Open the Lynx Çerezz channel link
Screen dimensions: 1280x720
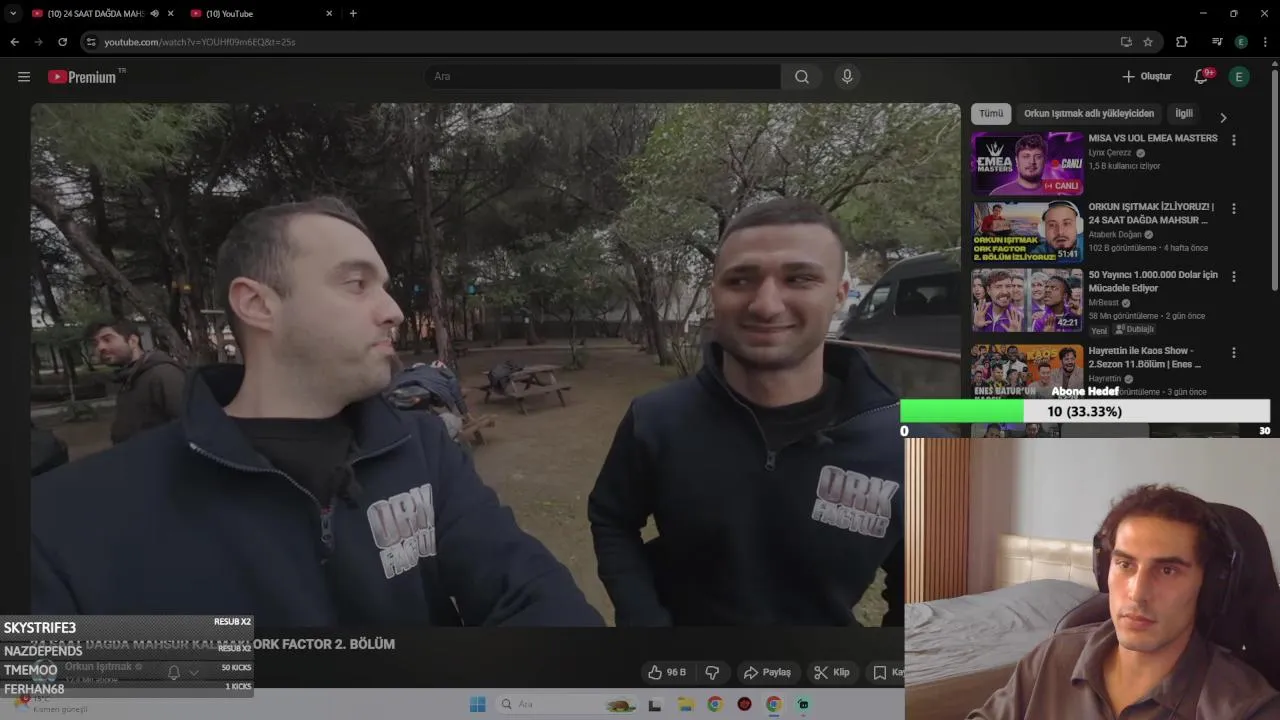click(1110, 153)
